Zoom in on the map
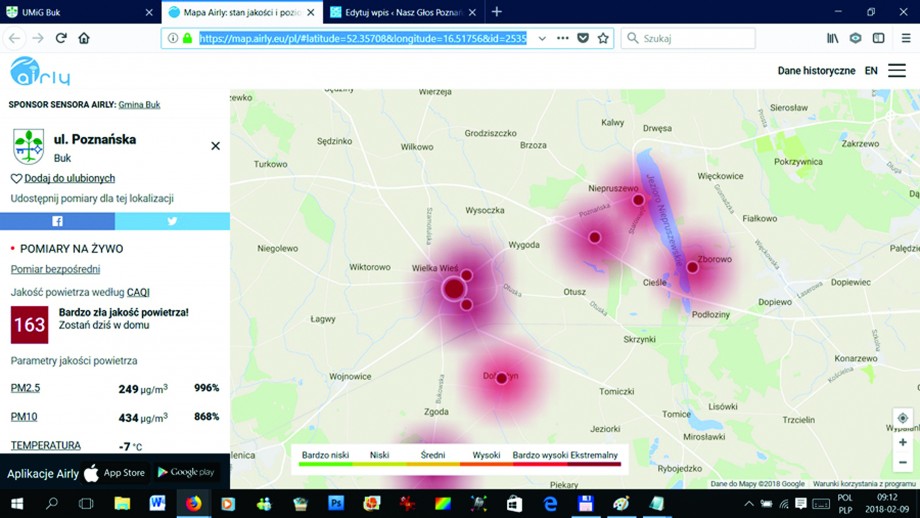920x518 pixels. click(903, 442)
